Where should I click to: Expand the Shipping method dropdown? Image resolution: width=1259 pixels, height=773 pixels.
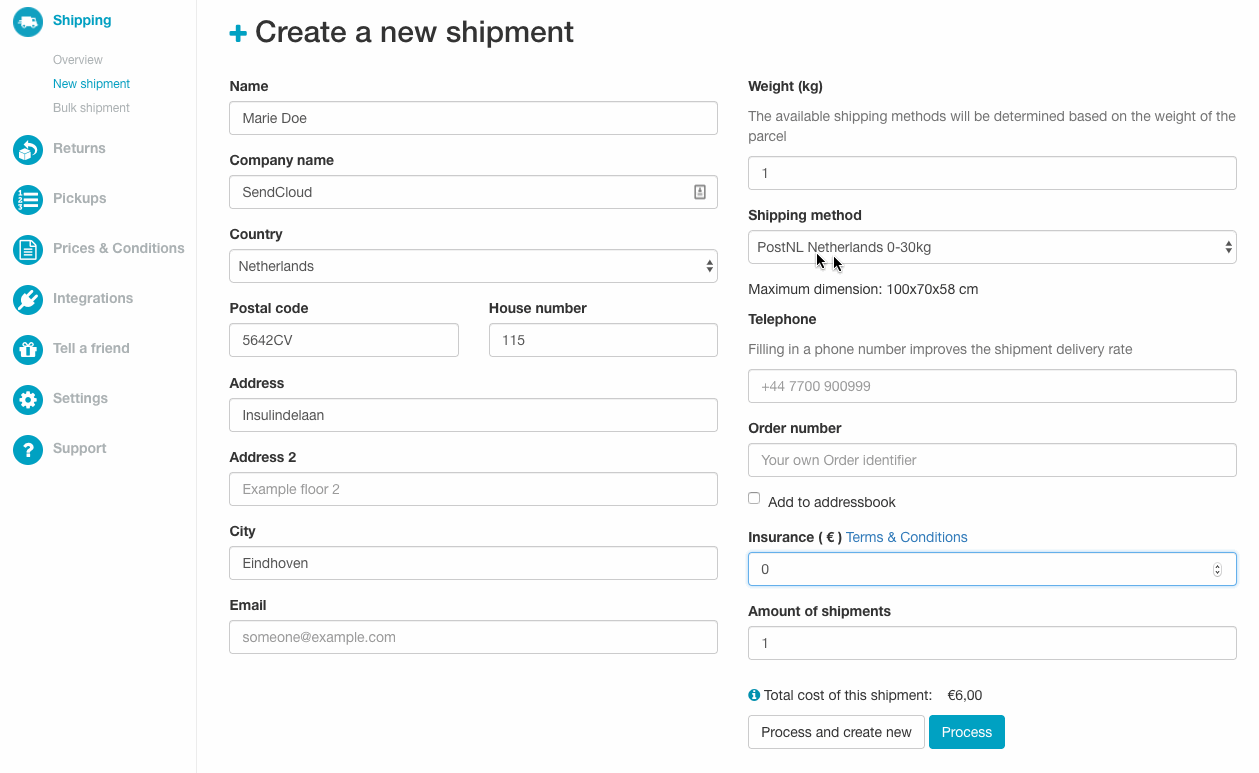(992, 247)
